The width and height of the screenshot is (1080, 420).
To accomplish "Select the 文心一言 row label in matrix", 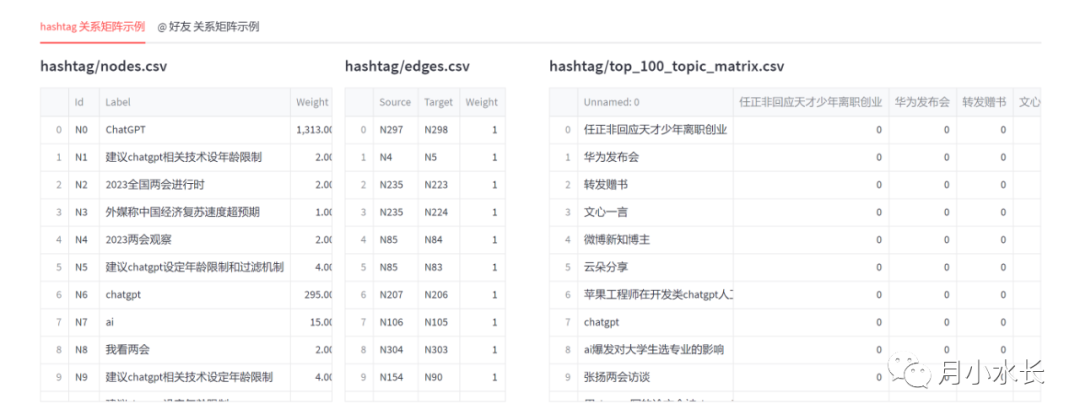I will (x=655, y=212).
